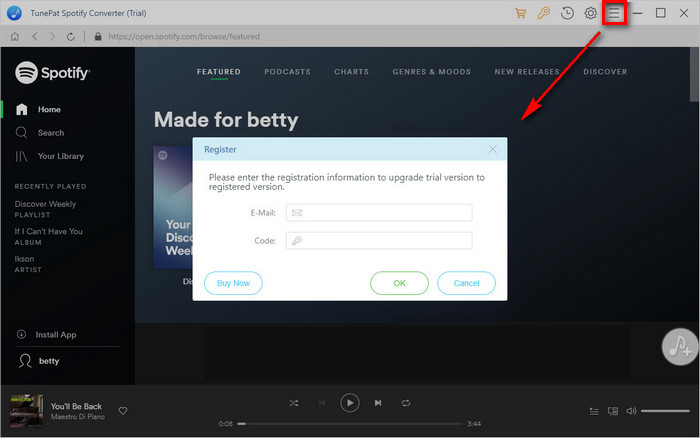The height and width of the screenshot is (438, 700).
Task: Select Home in the sidebar
Action: (49, 109)
